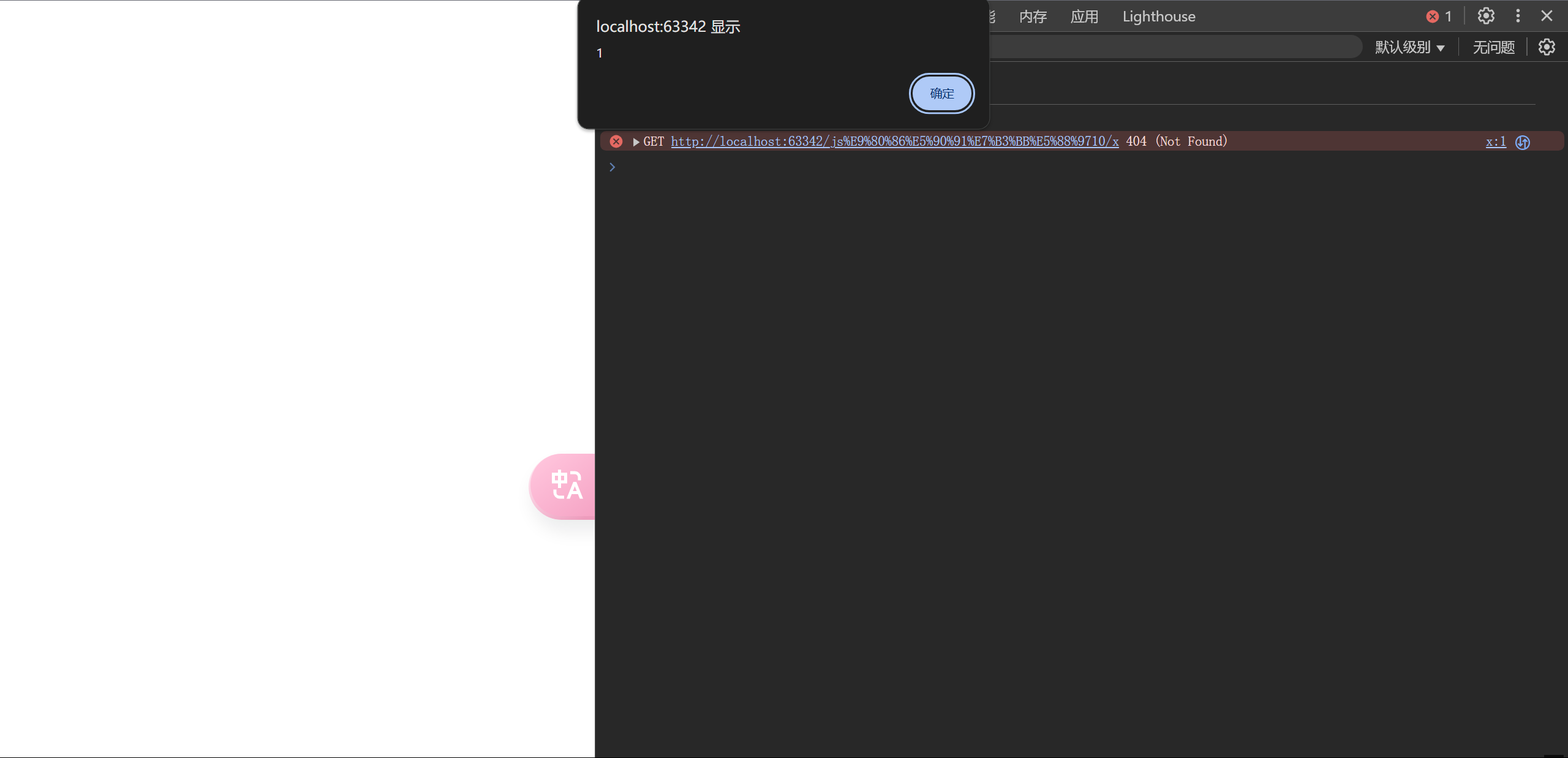Click the 无问题 issues button
1568x758 pixels.
coord(1493,47)
